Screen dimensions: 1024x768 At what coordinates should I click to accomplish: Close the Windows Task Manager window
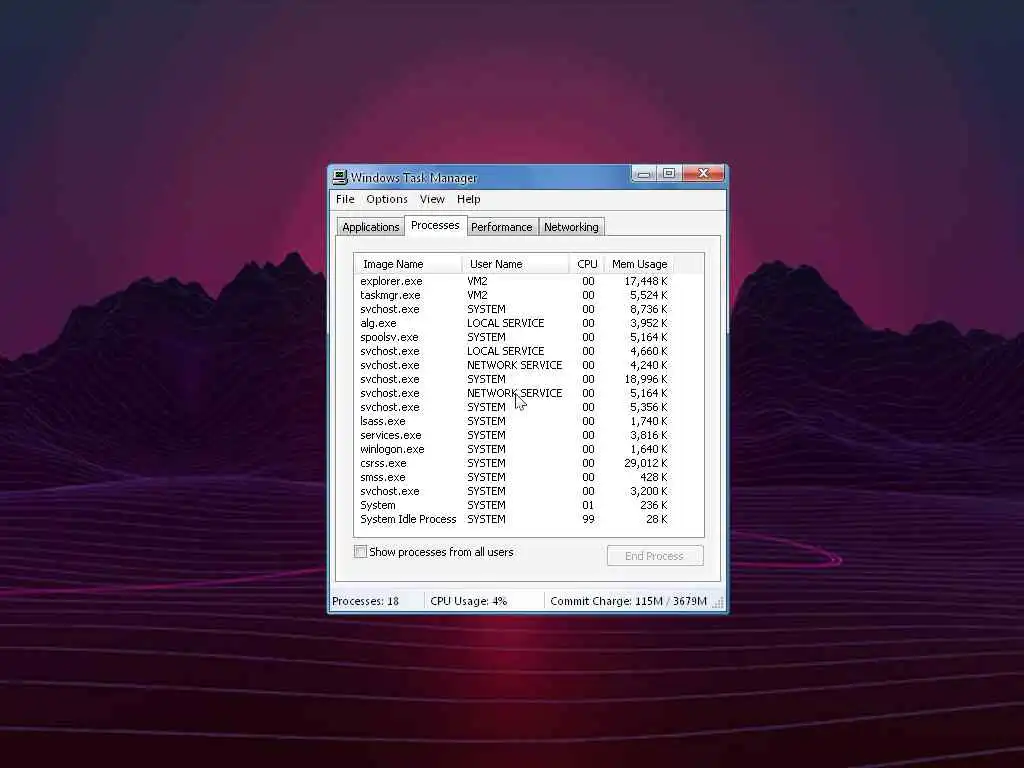[703, 173]
